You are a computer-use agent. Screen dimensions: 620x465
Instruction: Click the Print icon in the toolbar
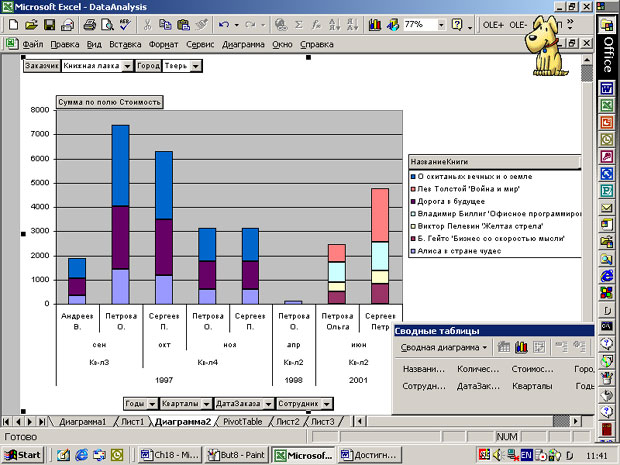point(87,24)
